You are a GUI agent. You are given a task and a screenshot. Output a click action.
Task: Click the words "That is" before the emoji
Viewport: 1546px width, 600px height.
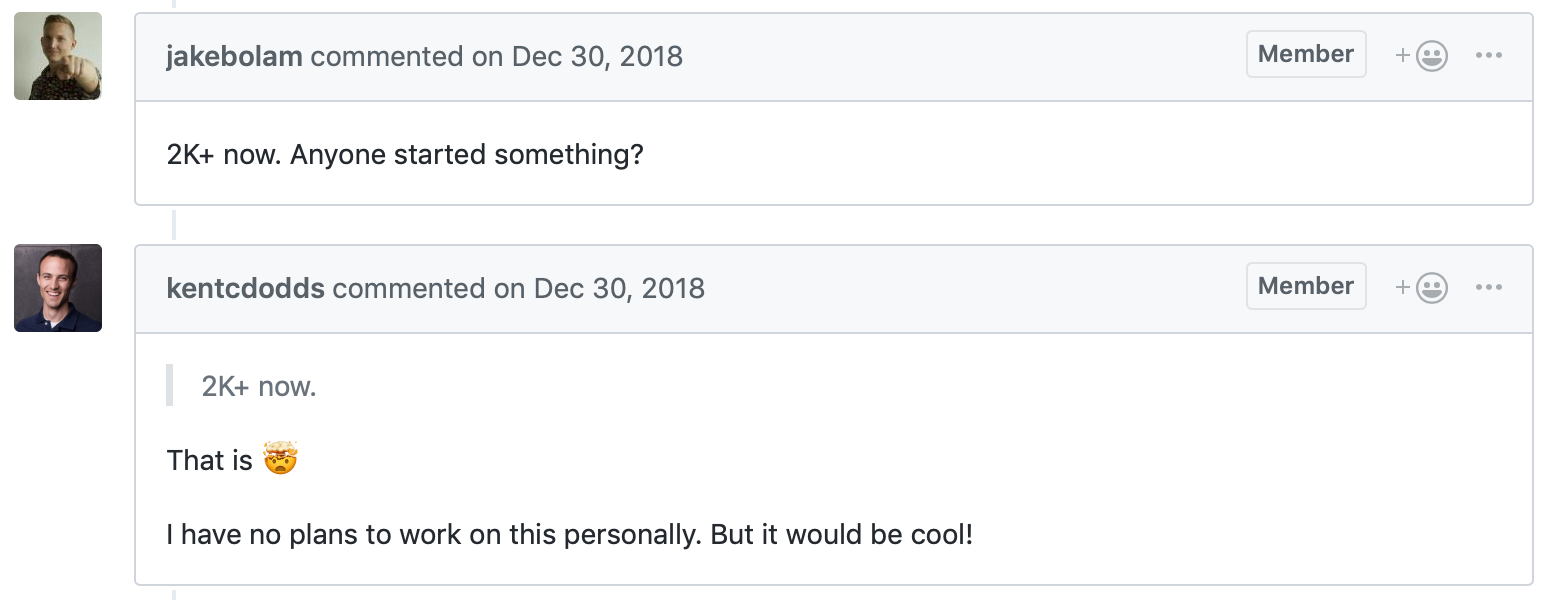click(210, 460)
